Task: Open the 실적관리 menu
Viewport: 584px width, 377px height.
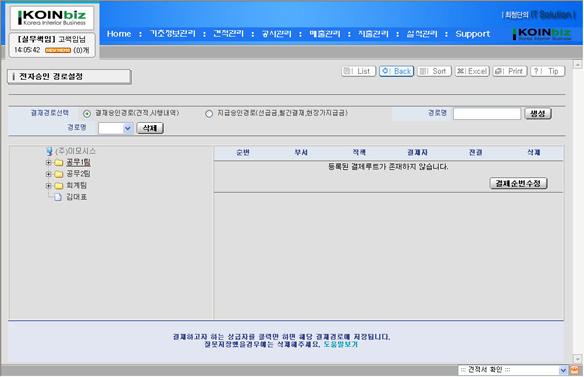Action: [422, 34]
